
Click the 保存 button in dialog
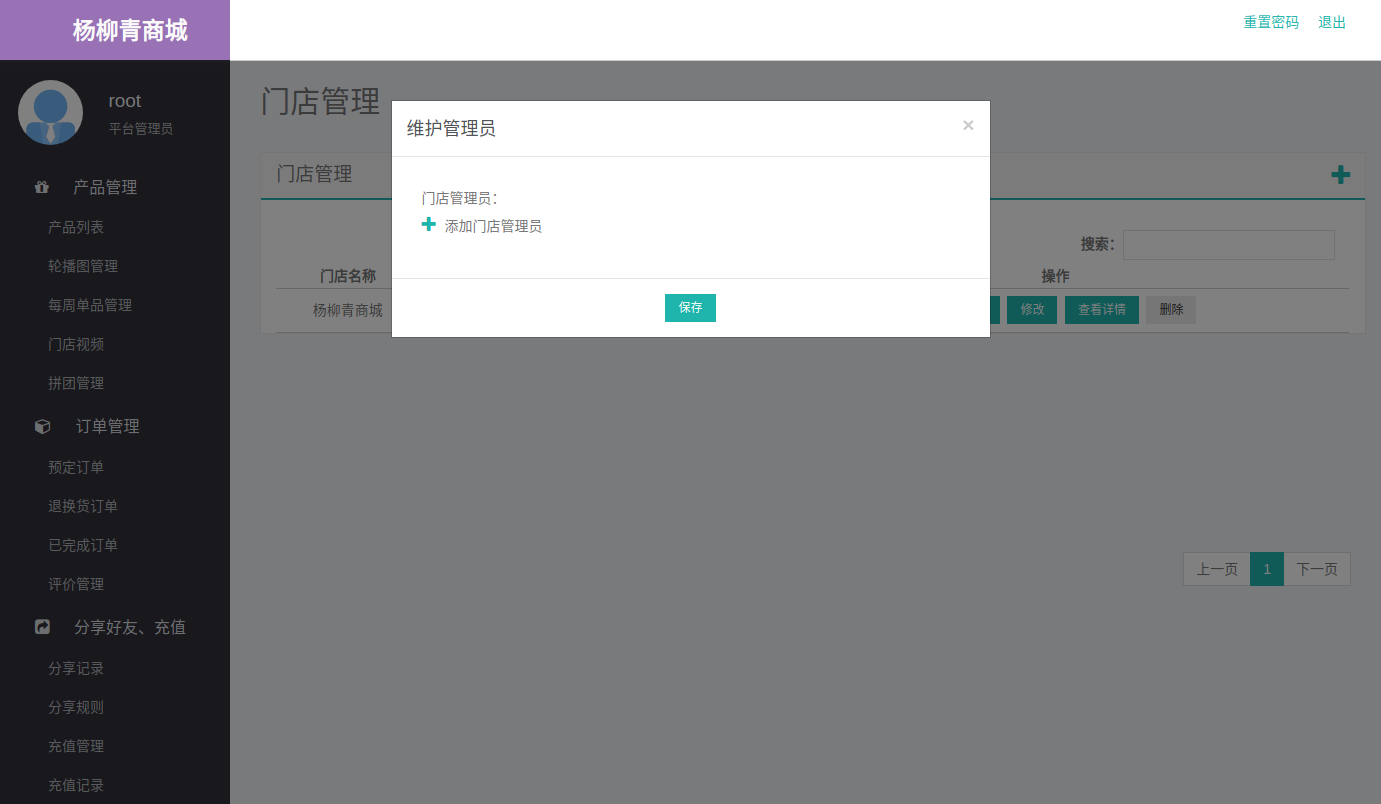click(x=690, y=308)
